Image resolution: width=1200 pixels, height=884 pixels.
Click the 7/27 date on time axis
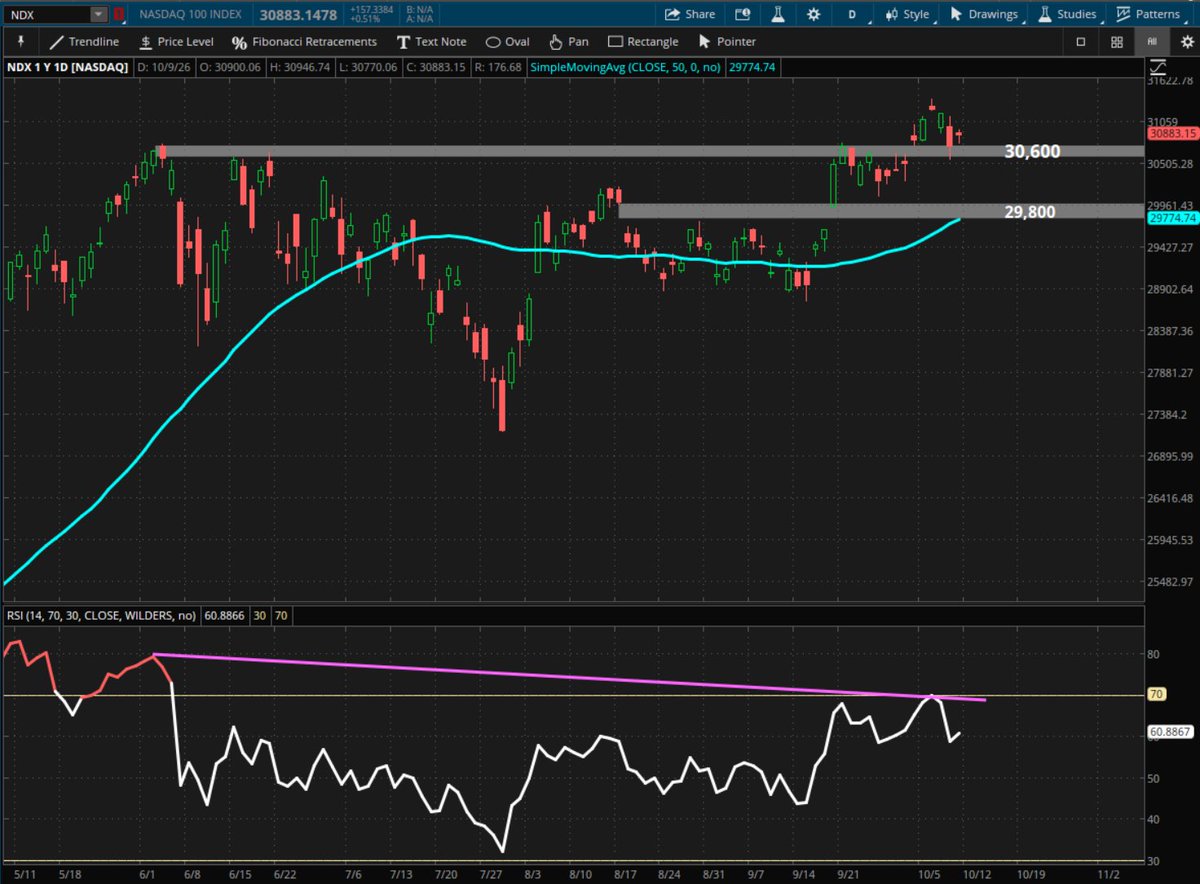pyautogui.click(x=488, y=873)
